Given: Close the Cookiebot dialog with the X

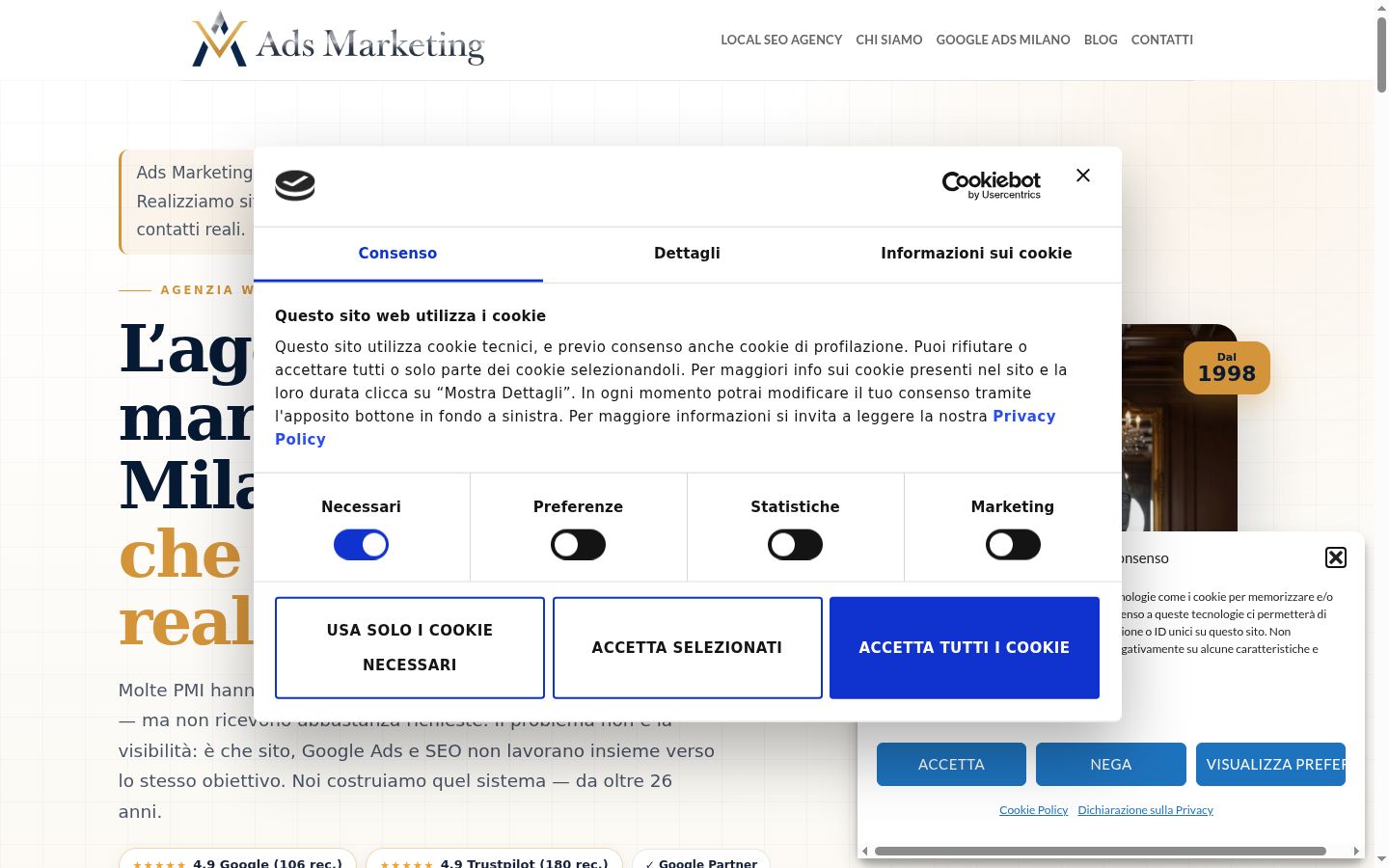Looking at the screenshot, I should tap(1083, 176).
